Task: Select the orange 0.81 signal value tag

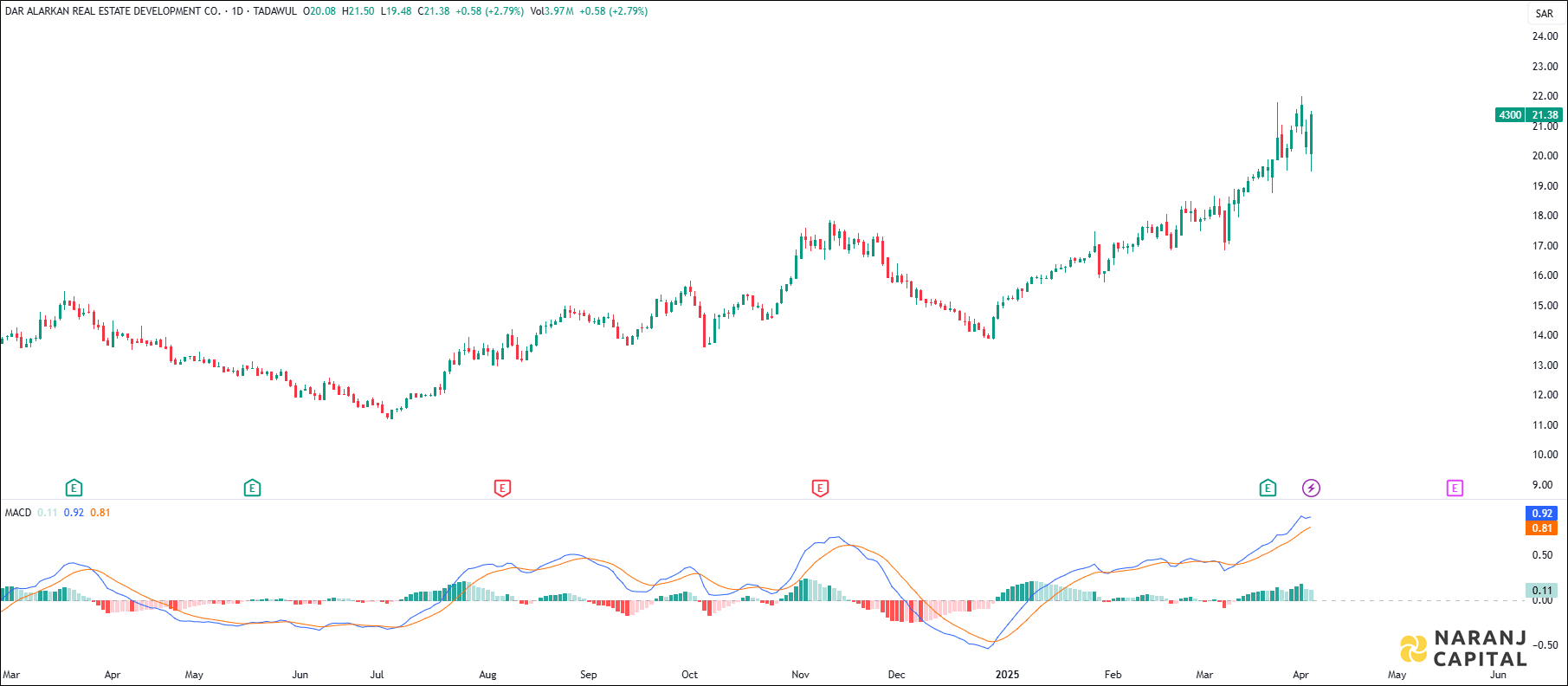Action: (x=1542, y=528)
